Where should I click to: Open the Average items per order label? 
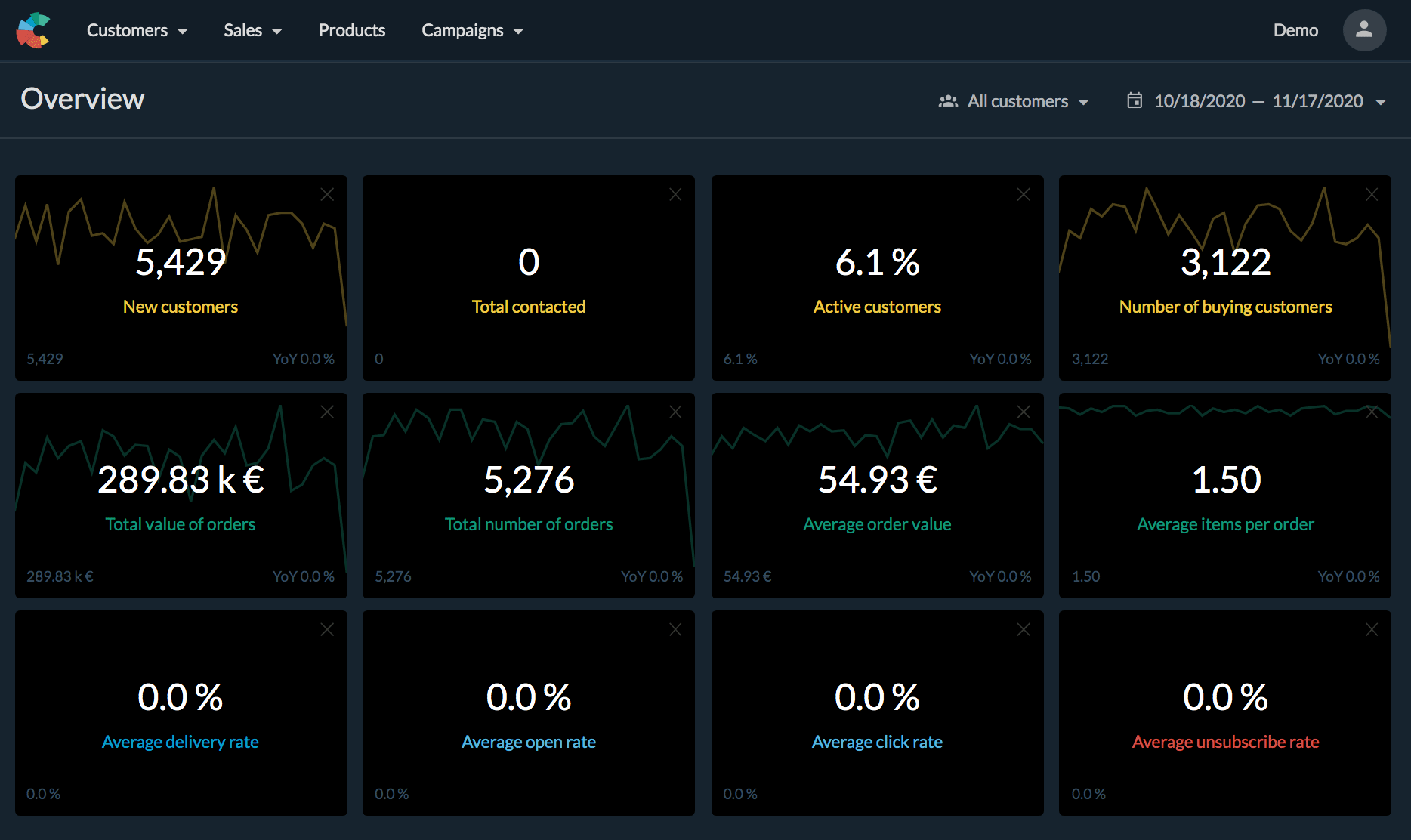pyautogui.click(x=1225, y=524)
